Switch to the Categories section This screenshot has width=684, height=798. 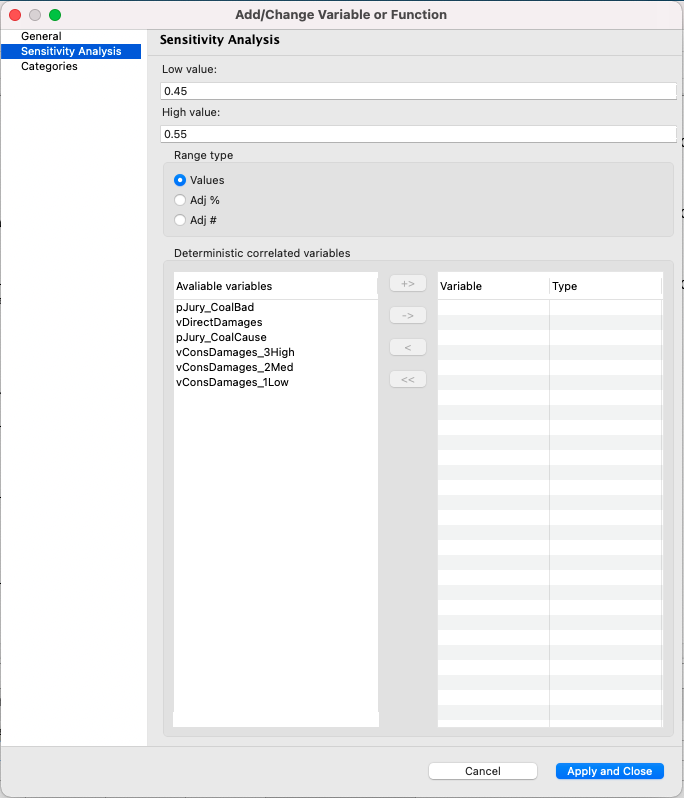(49, 66)
